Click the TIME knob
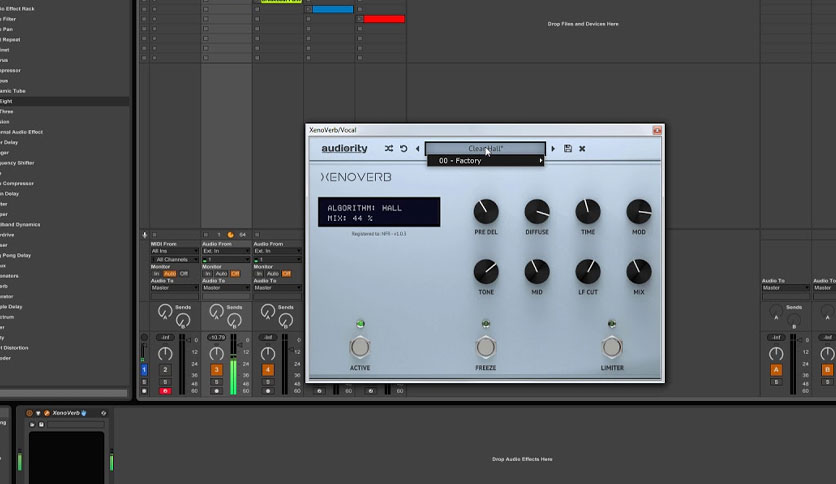 click(588, 212)
